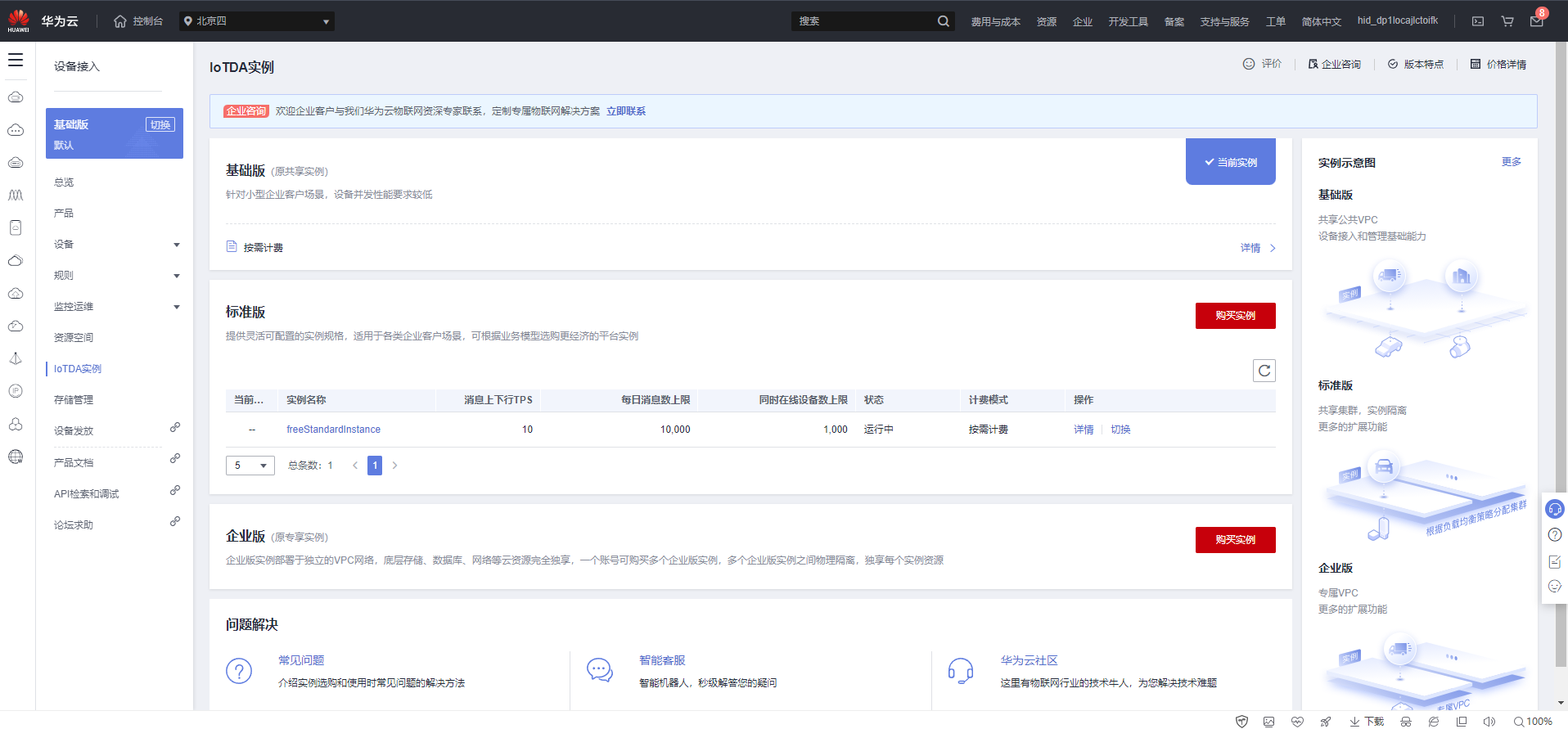Open 简体中文 language menu

click(1322, 22)
